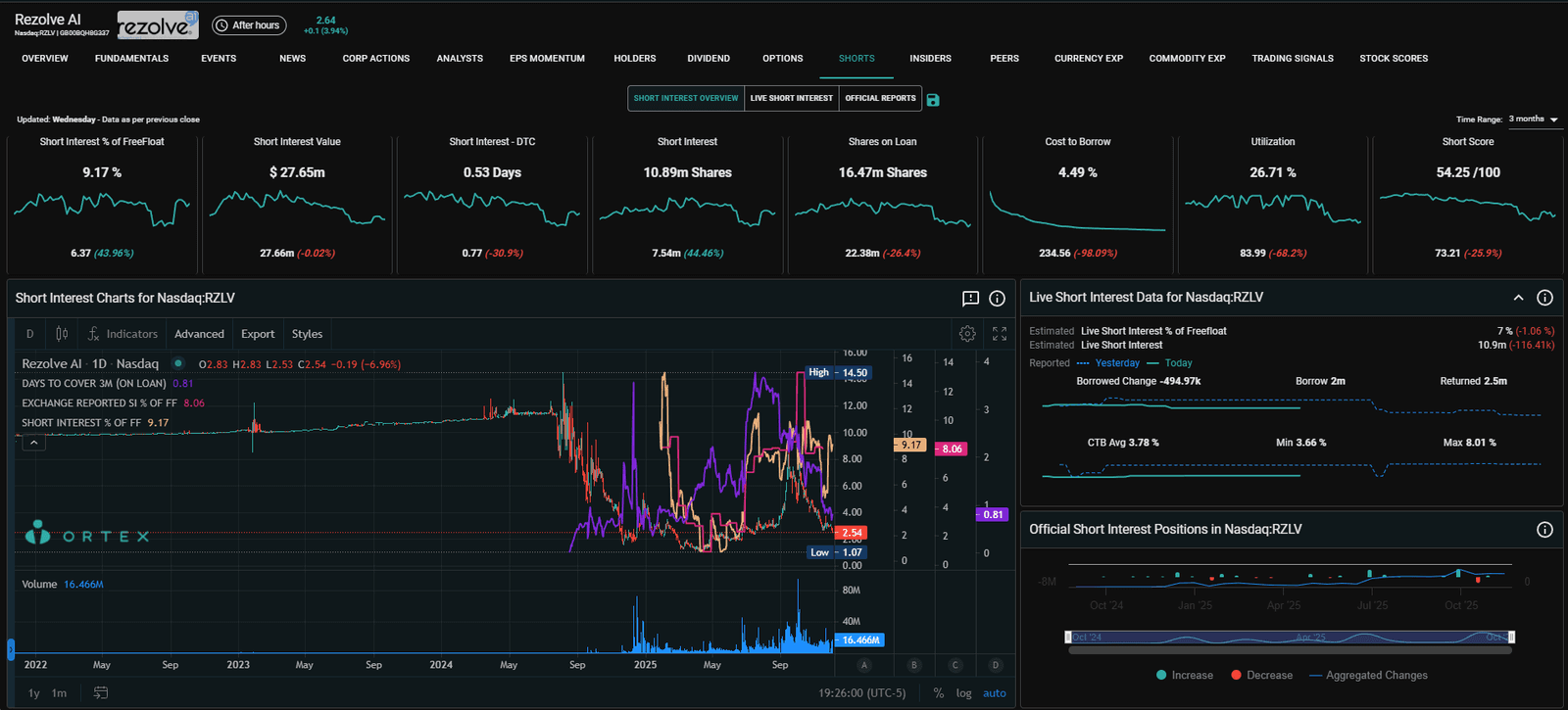Show info for Official Short Interest Positions
1568x710 pixels.
pos(1544,530)
